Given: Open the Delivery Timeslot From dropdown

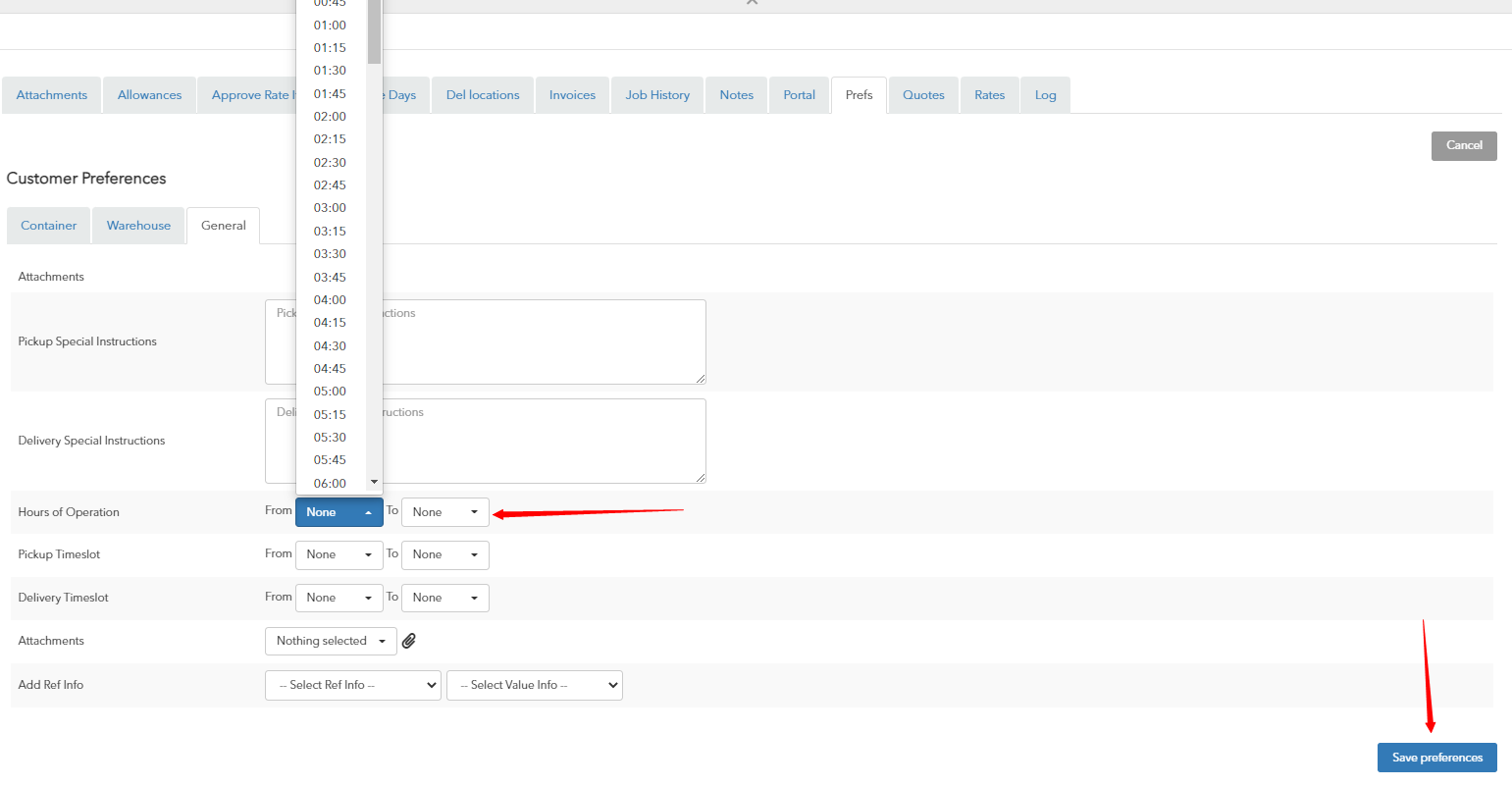Looking at the screenshot, I should [x=339, y=598].
